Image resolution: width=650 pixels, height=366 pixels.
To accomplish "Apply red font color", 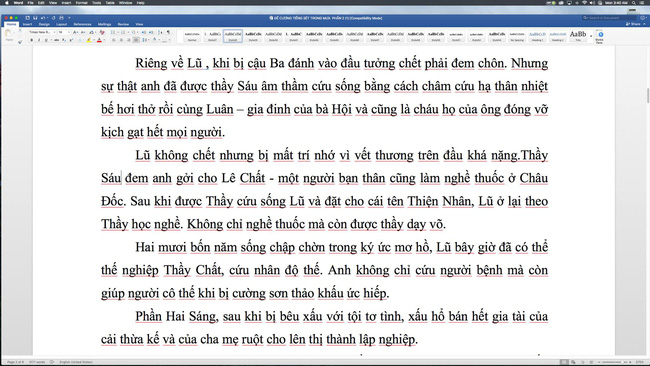I will click(x=99, y=40).
